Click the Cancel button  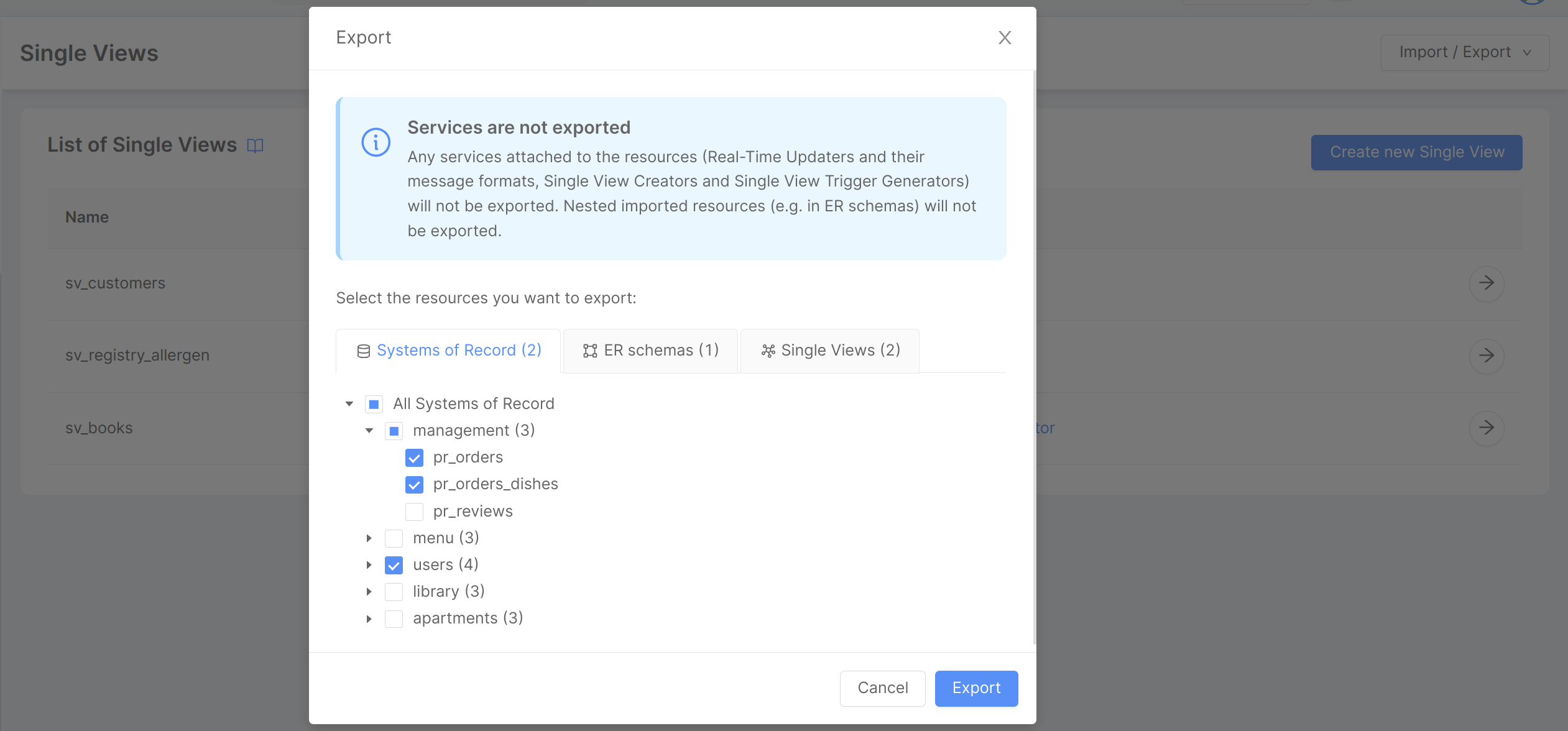pyautogui.click(x=882, y=688)
